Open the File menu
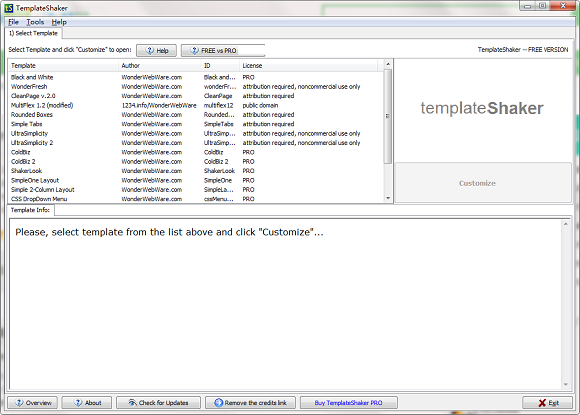 (x=13, y=22)
